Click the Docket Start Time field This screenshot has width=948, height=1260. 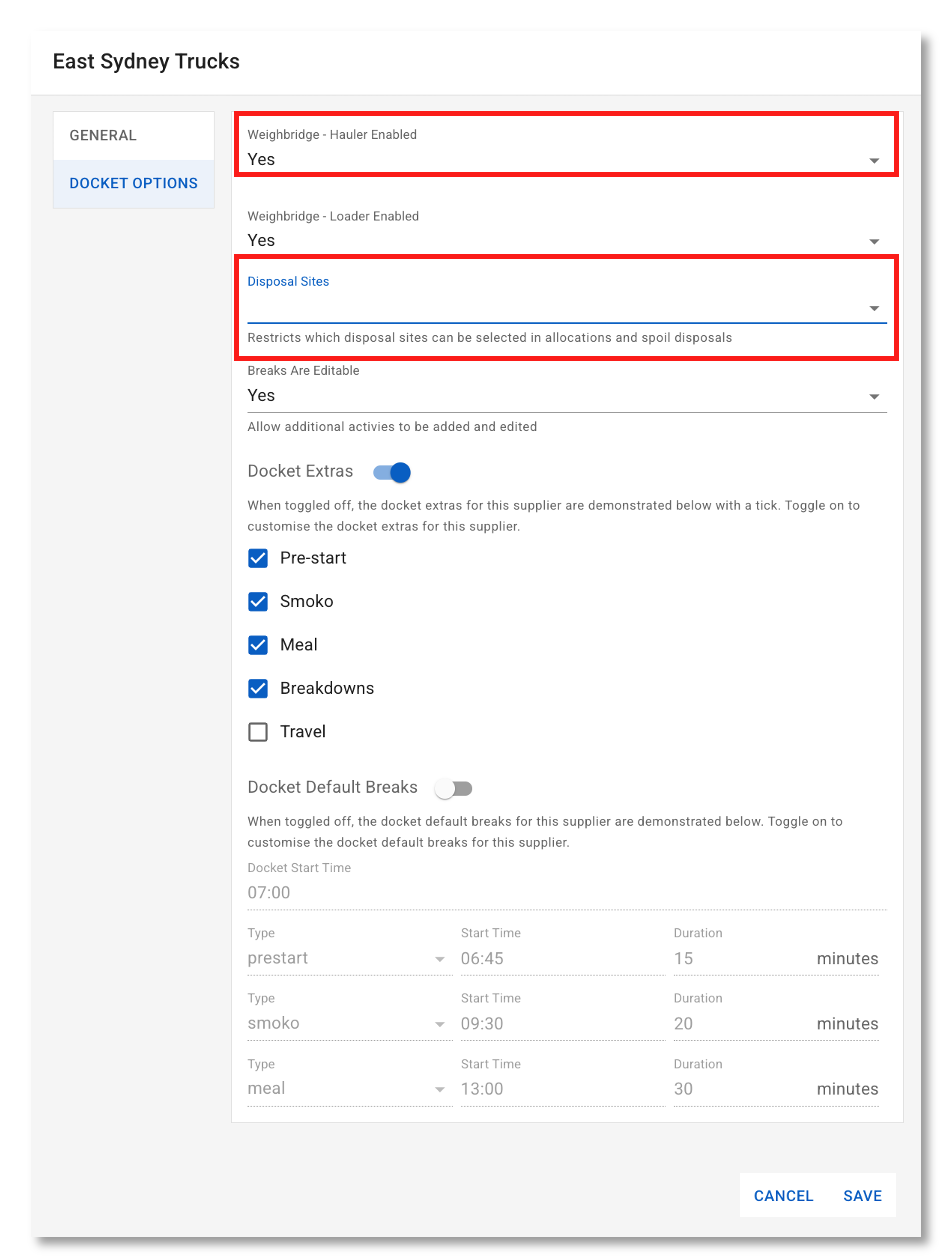click(566, 893)
